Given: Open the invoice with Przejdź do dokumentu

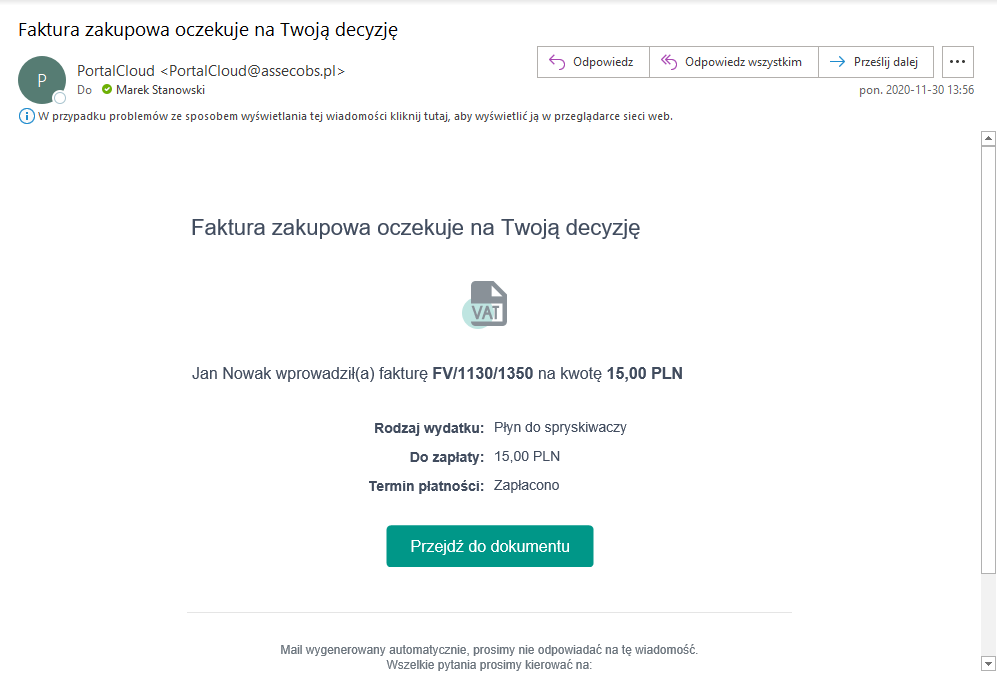Looking at the screenshot, I should coord(490,546).
